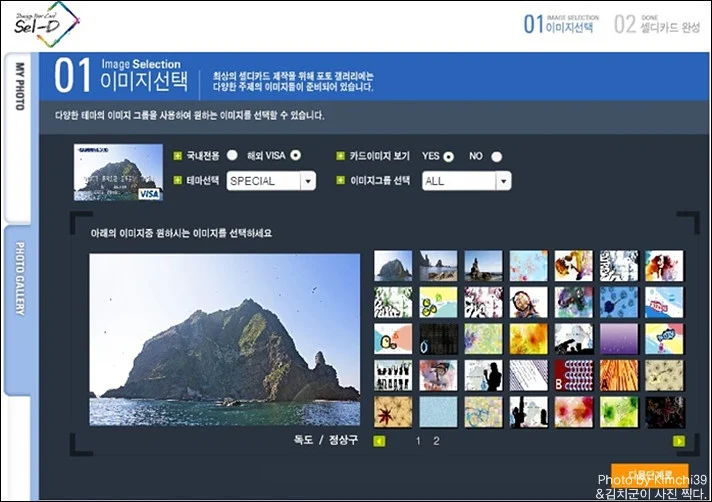Choose YES for 카드이미지 보기
This screenshot has height=502, width=712.
point(449,157)
